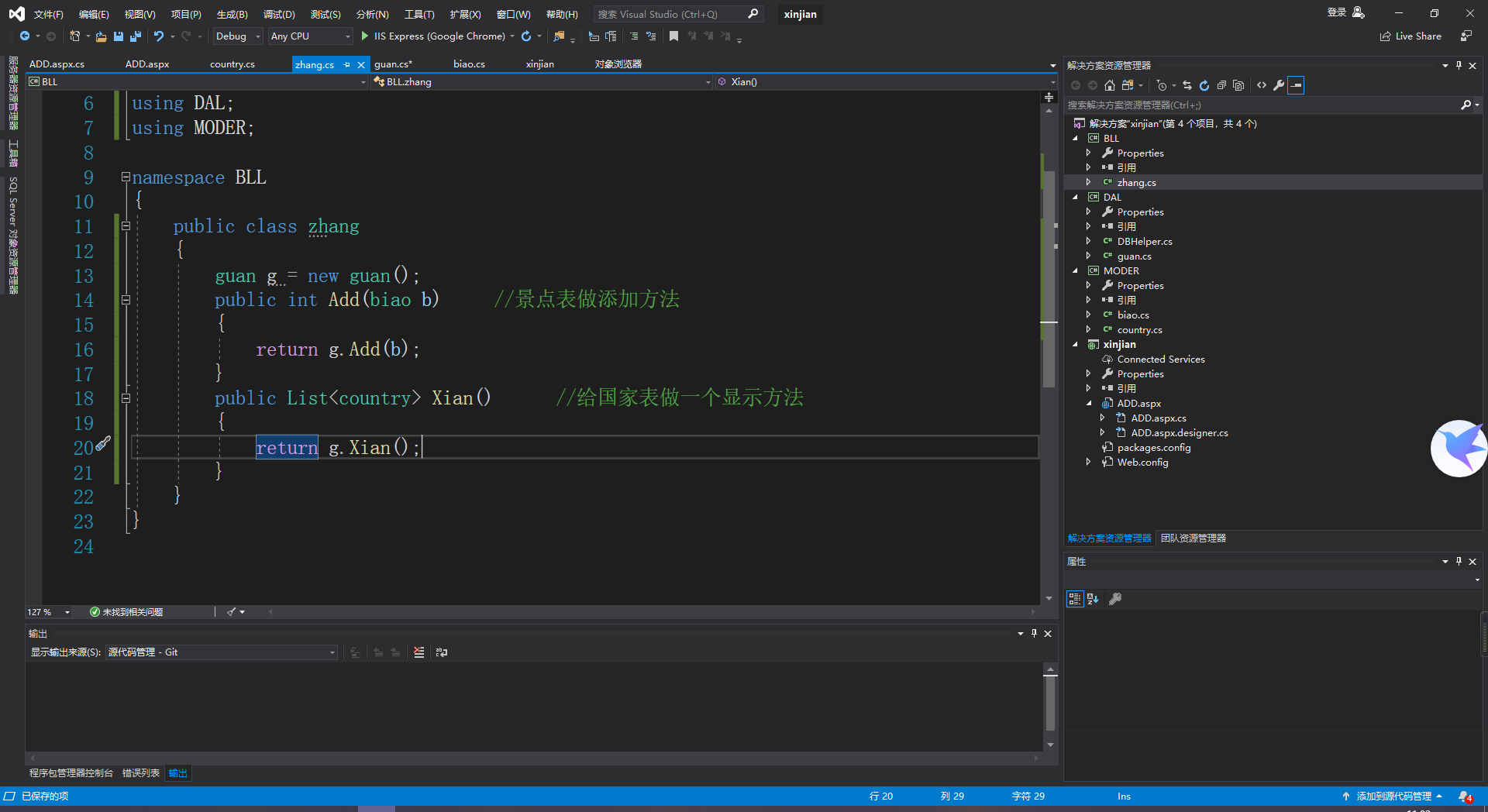
Task: Open the 调试(D) menu
Action: (x=279, y=14)
